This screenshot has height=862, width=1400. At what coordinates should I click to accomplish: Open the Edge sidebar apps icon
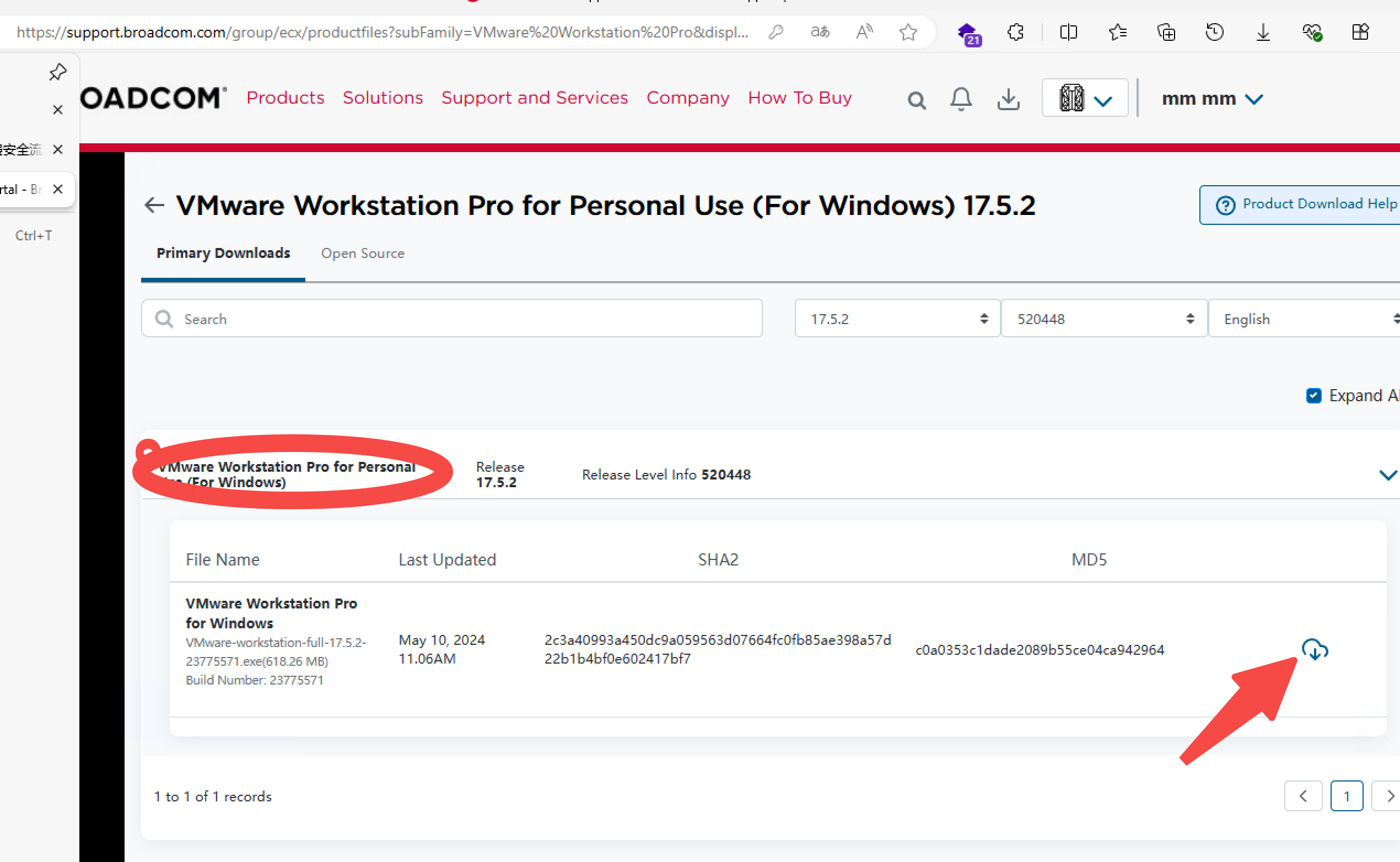(x=1360, y=32)
